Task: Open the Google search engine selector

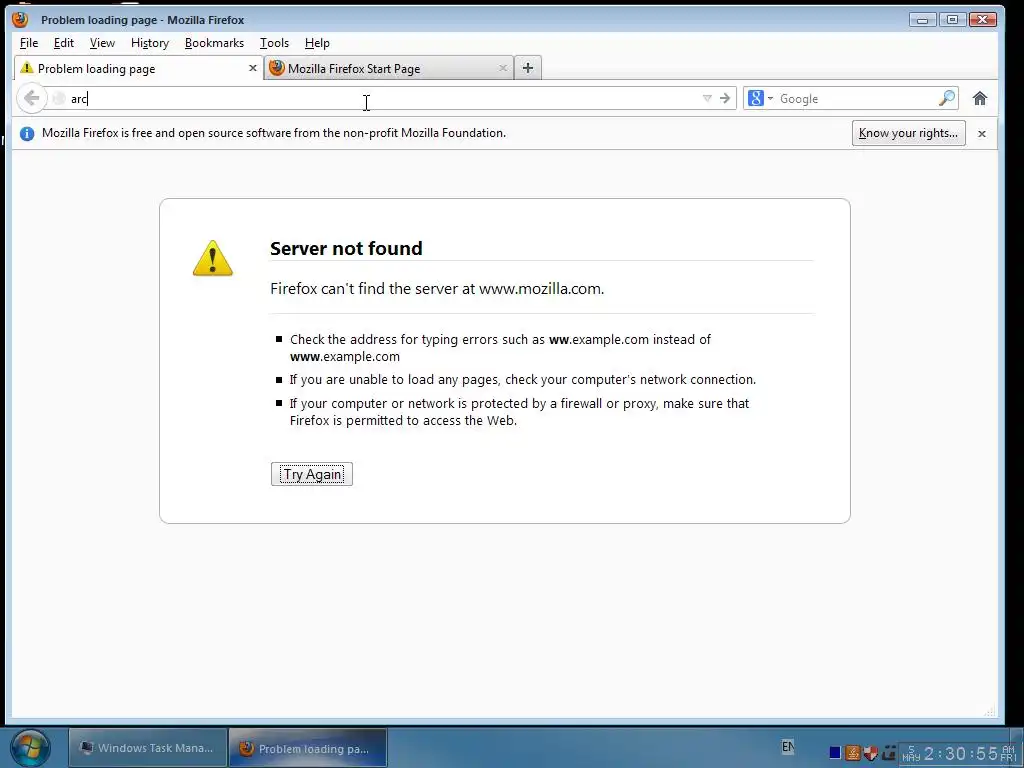Action: (760, 99)
